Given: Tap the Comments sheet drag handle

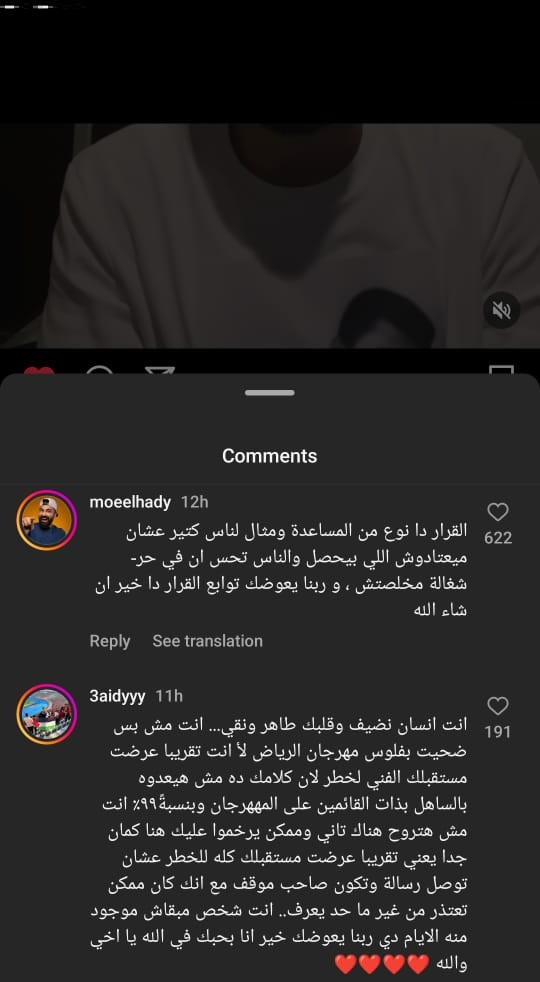Looking at the screenshot, I should [x=270, y=393].
